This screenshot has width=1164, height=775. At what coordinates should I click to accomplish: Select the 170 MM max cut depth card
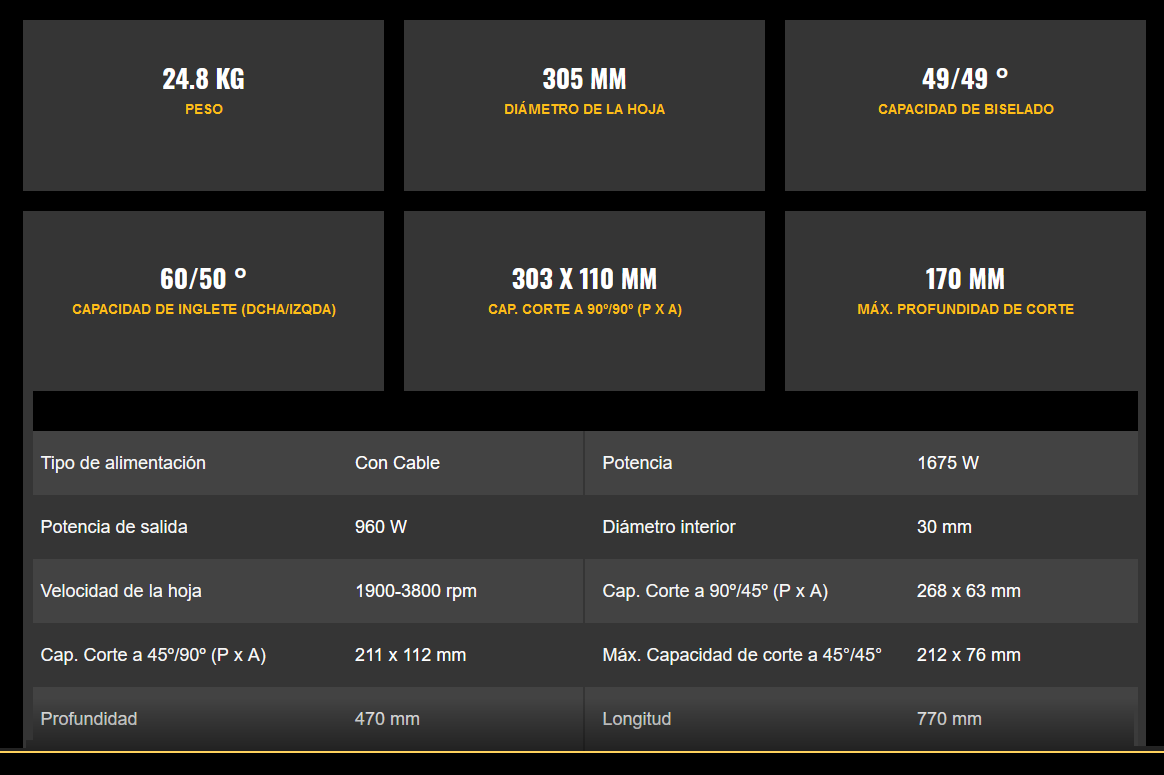click(965, 300)
